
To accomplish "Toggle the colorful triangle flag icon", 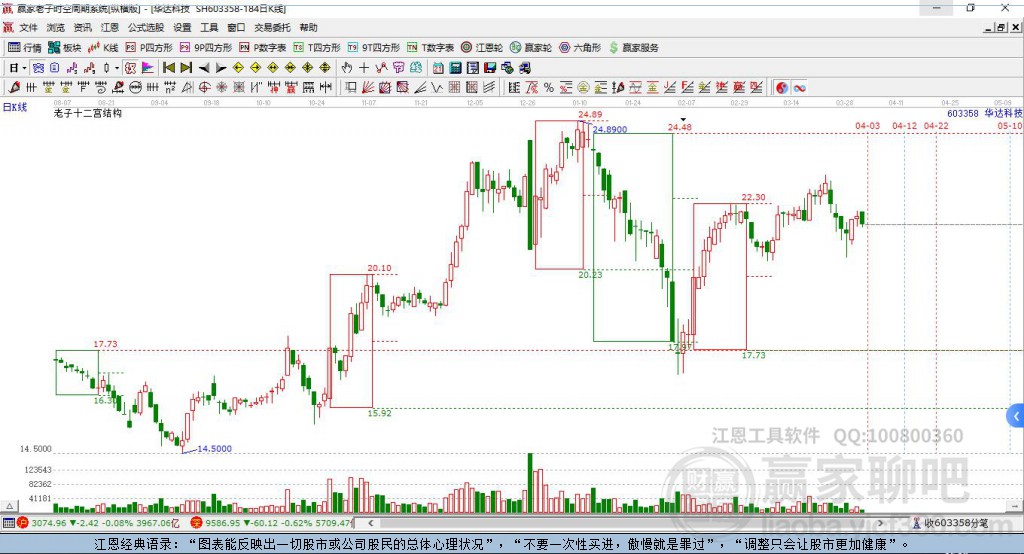I will [x=148, y=68].
